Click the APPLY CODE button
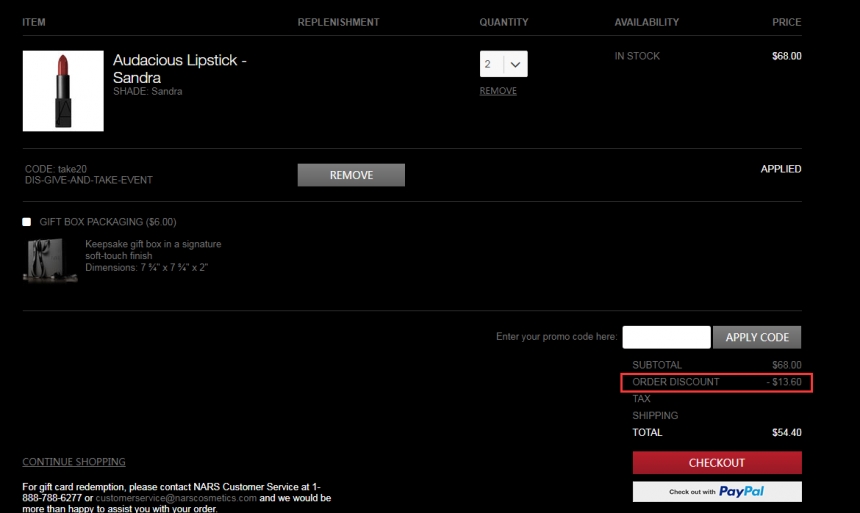Image resolution: width=860 pixels, height=513 pixels. coord(757,337)
